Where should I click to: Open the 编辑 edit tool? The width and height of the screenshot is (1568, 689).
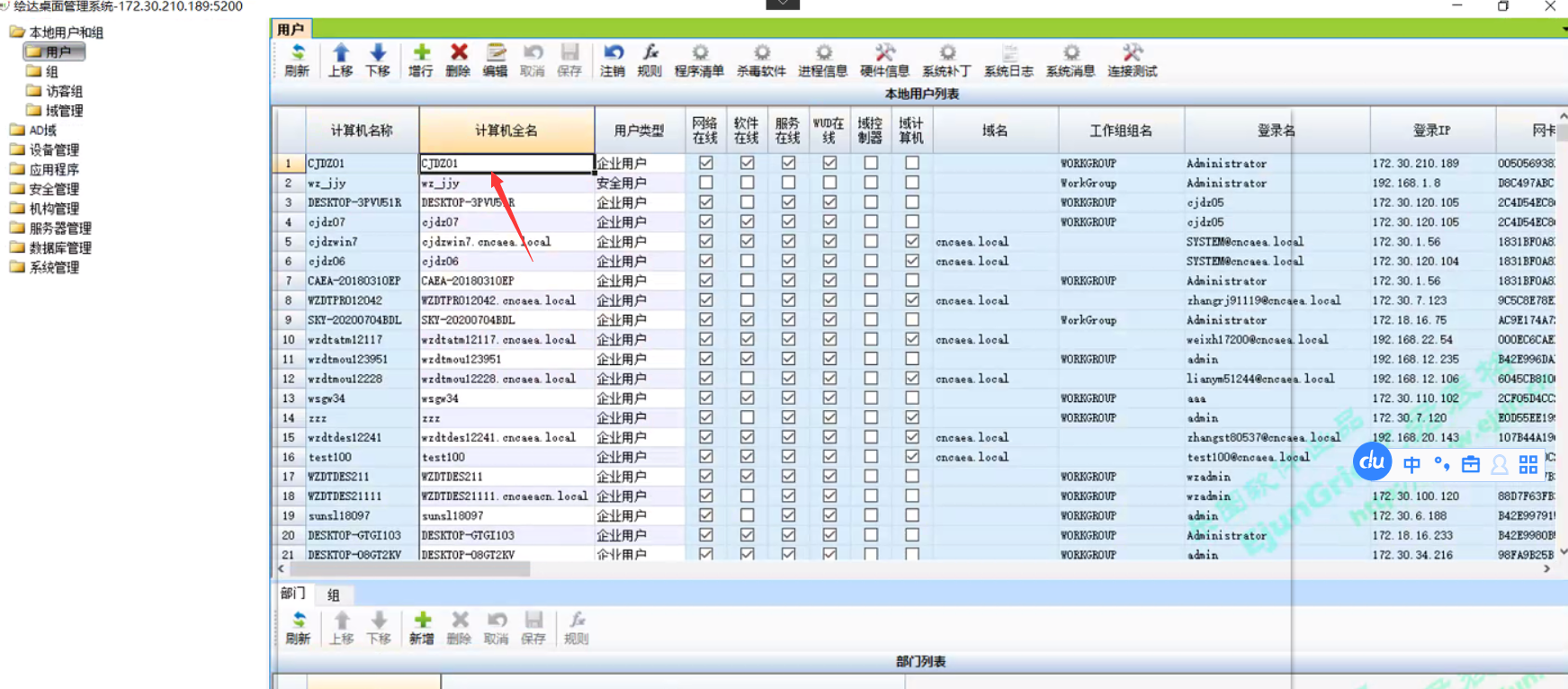pos(495,60)
